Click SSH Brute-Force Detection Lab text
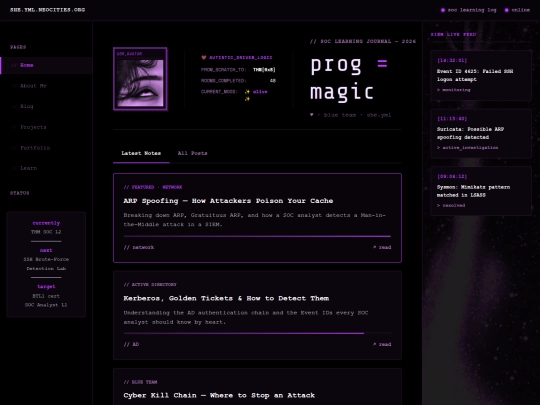This screenshot has height=405, width=540. 46,264
